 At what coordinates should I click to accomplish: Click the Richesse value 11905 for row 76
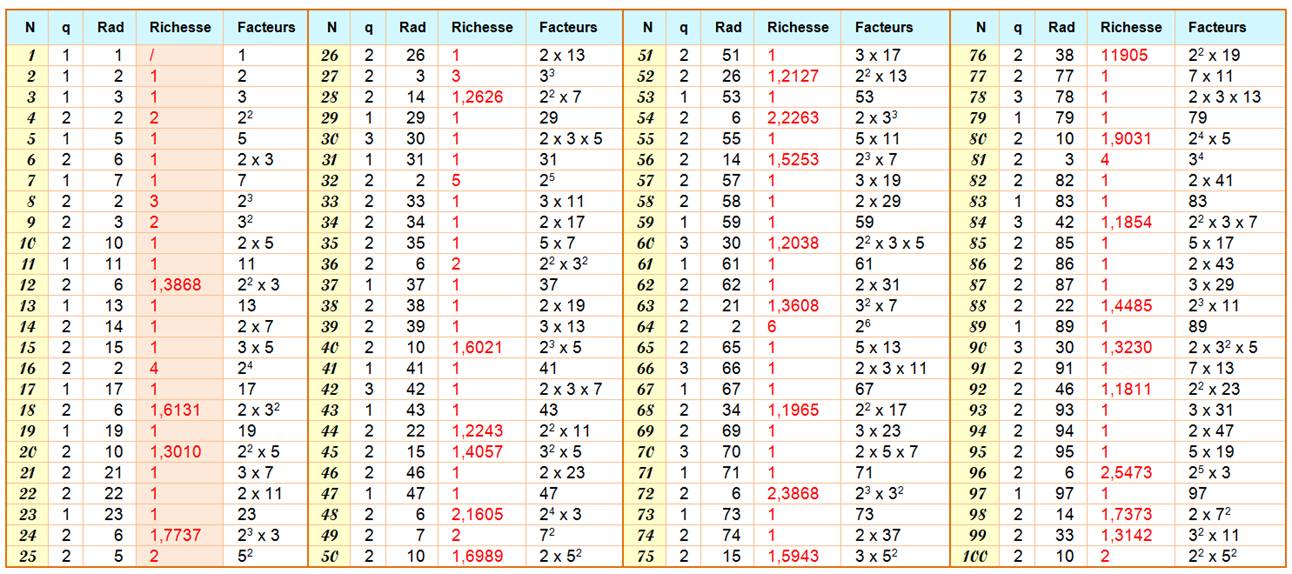tap(1124, 56)
